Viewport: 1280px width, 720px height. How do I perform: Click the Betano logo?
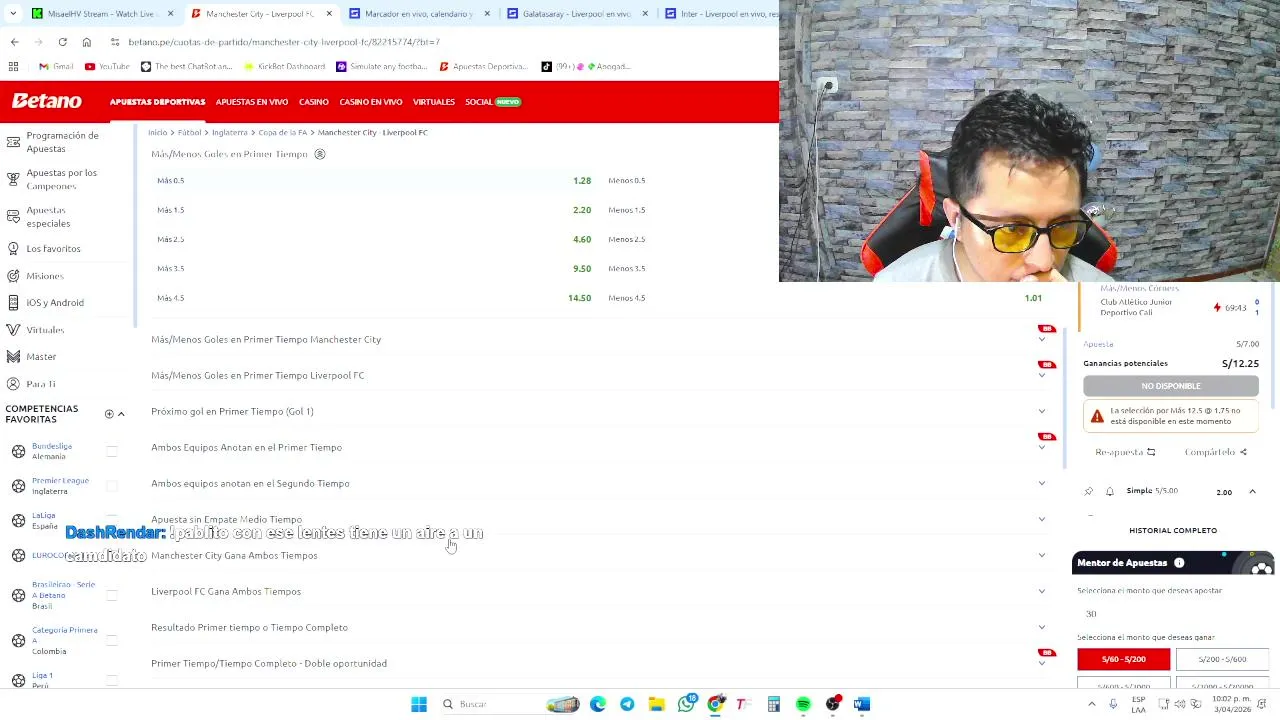46,101
